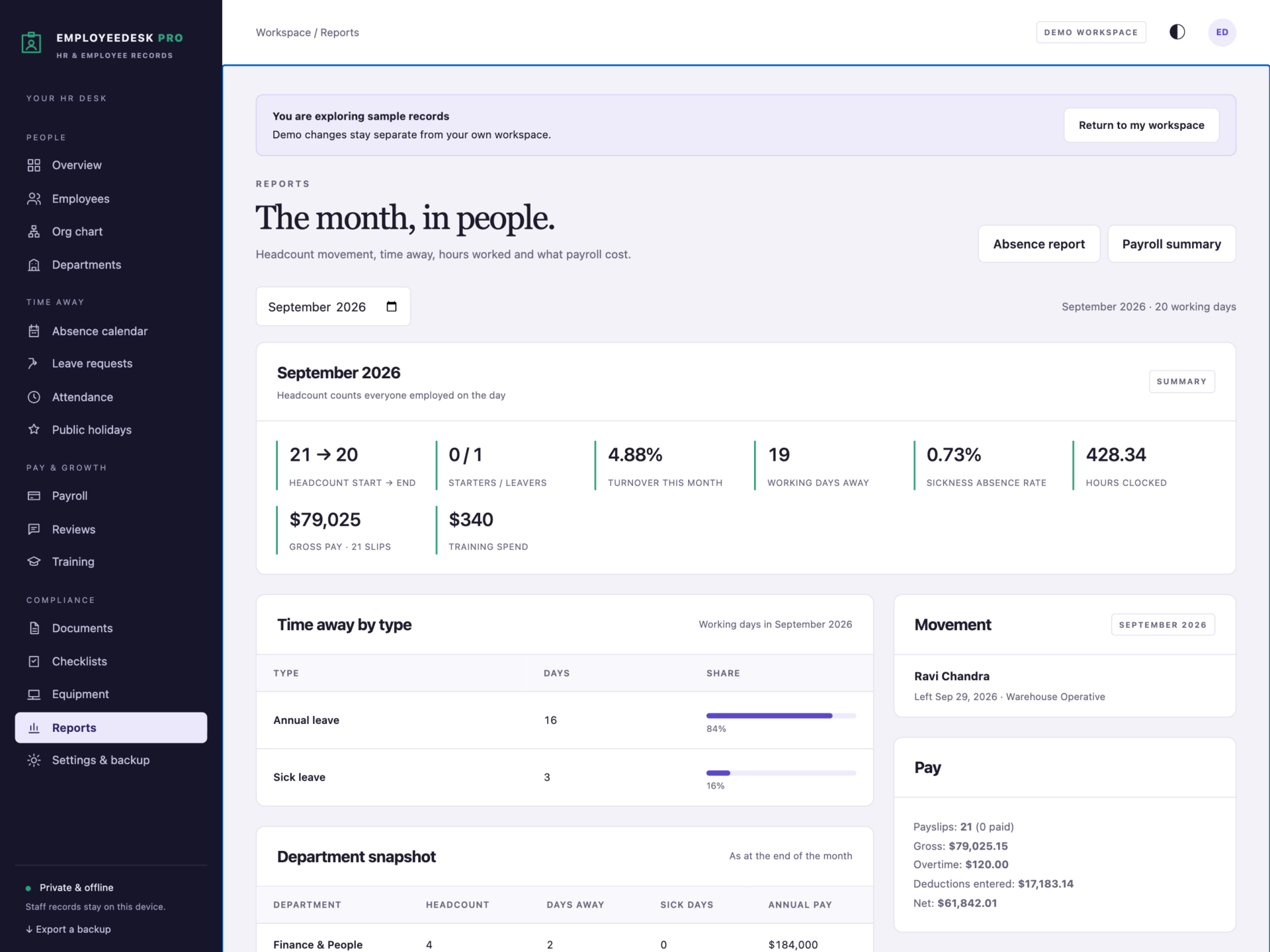This screenshot has width=1270, height=952.
Task: Open the Payroll card icon
Action: coord(34,496)
